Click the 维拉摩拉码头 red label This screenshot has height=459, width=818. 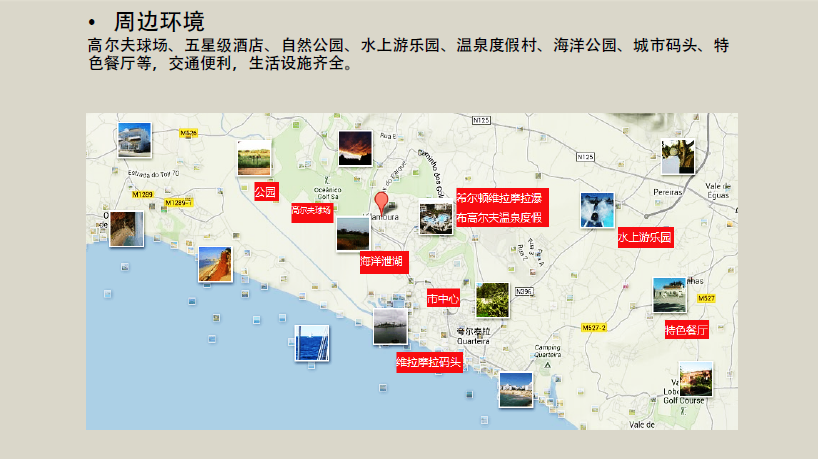click(x=429, y=362)
